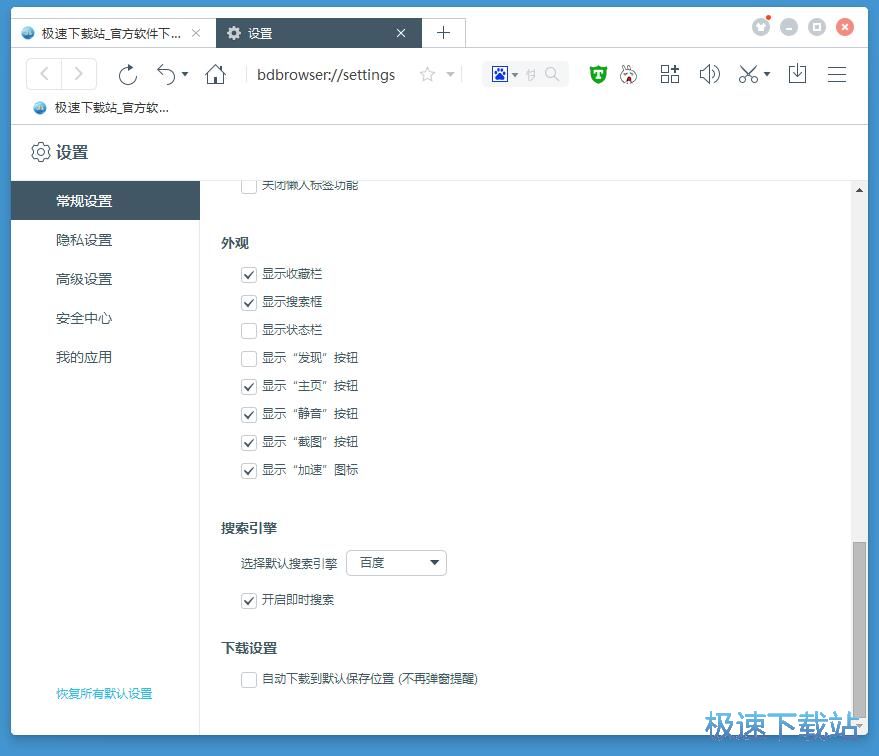Click the magnifier search icon
This screenshot has width=879, height=756.
[x=552, y=74]
